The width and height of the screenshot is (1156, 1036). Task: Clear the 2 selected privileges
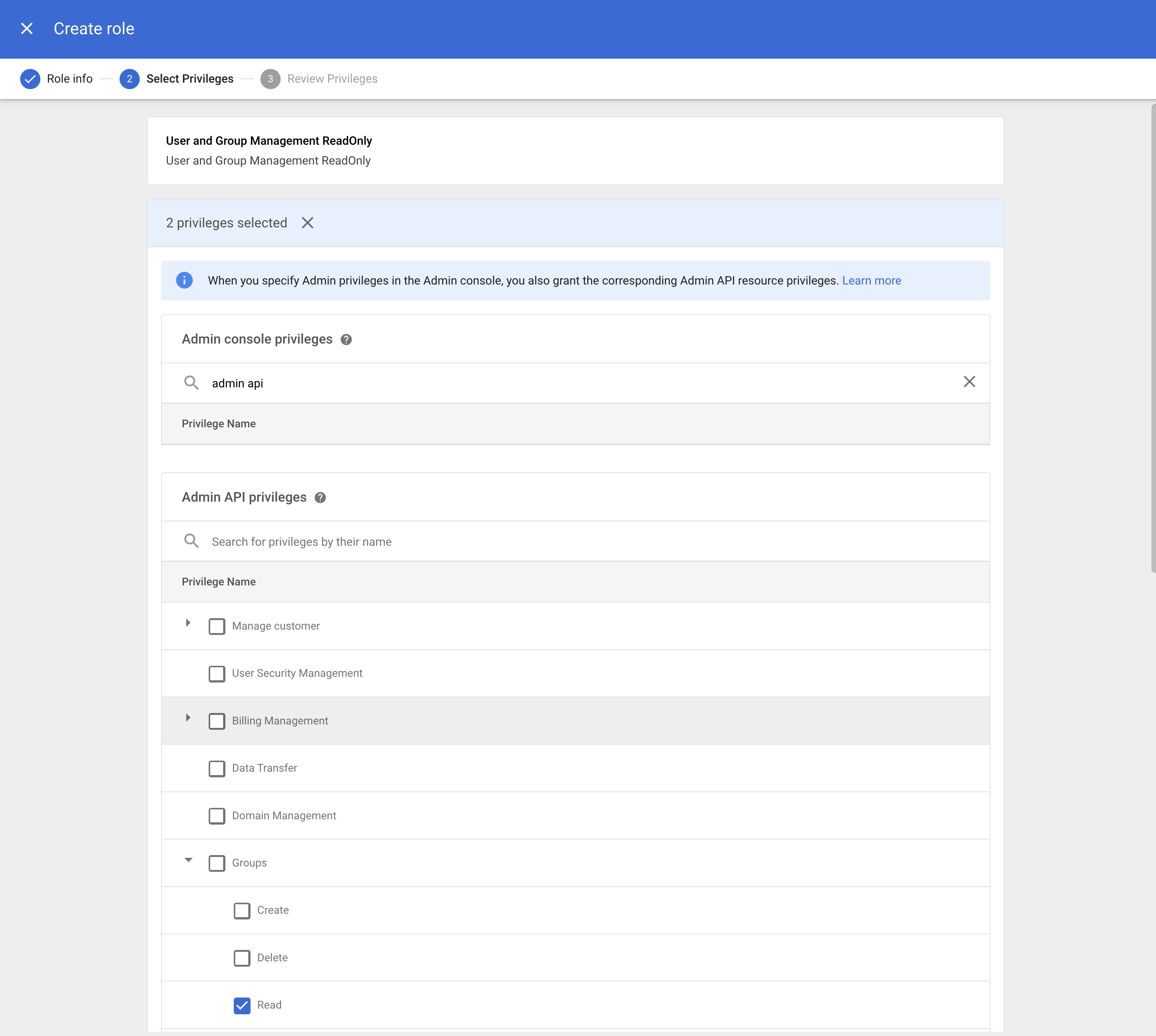click(x=307, y=222)
